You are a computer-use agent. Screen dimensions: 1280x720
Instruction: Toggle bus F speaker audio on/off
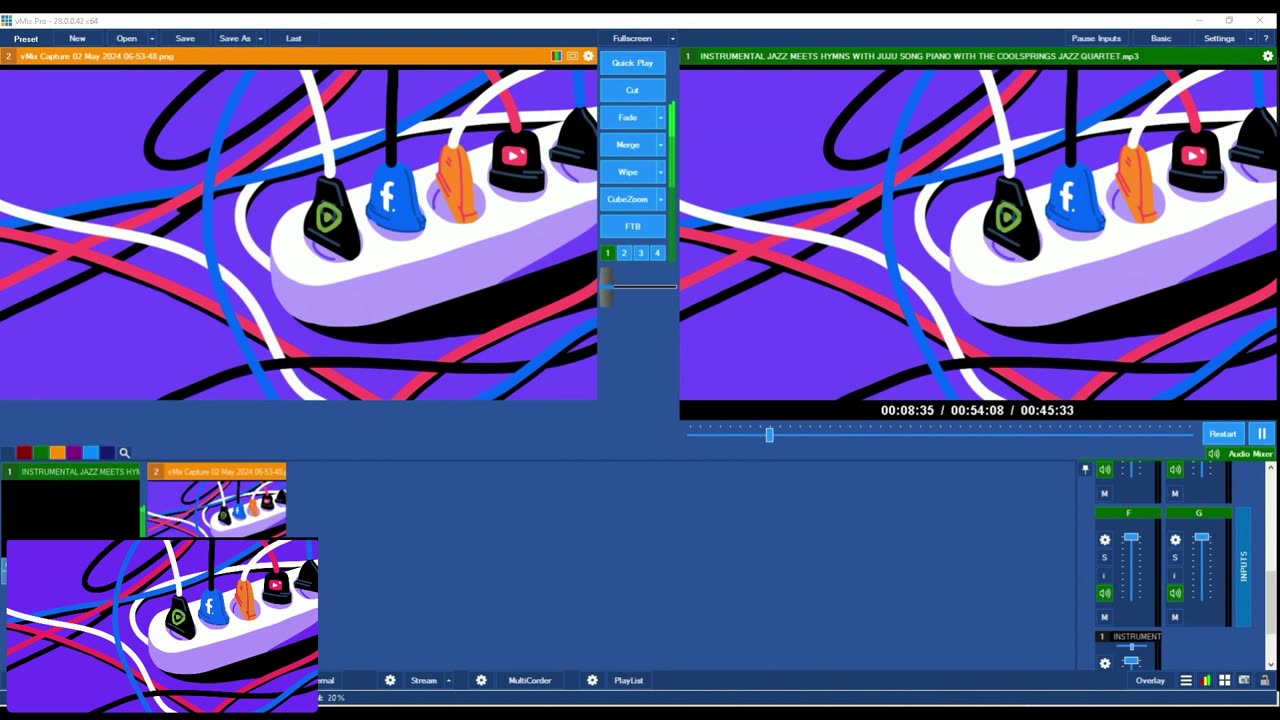coord(1105,593)
